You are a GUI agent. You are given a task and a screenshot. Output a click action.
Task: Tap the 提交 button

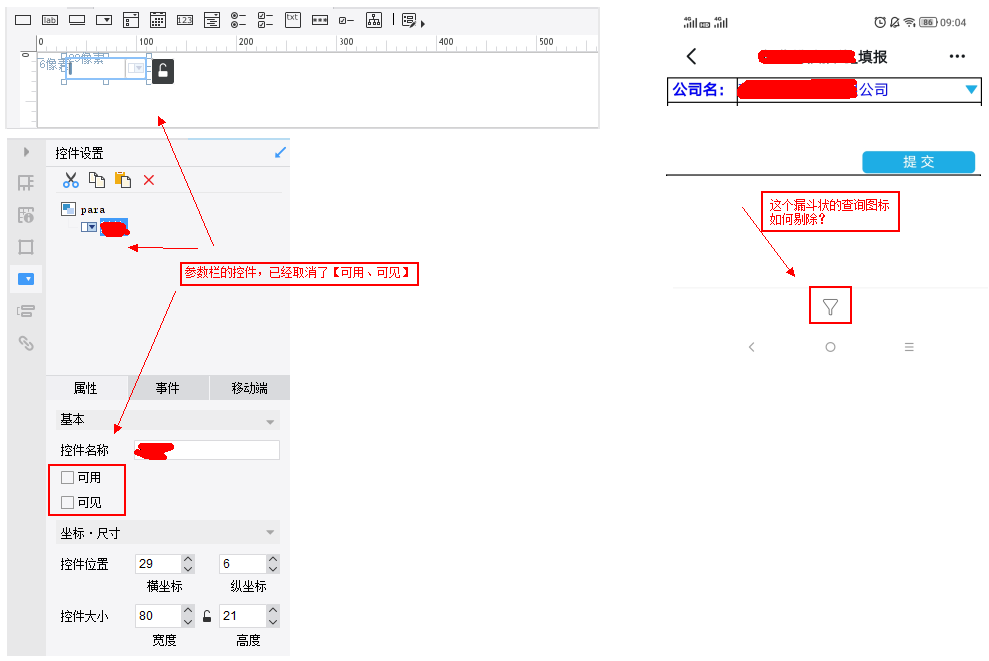918,161
